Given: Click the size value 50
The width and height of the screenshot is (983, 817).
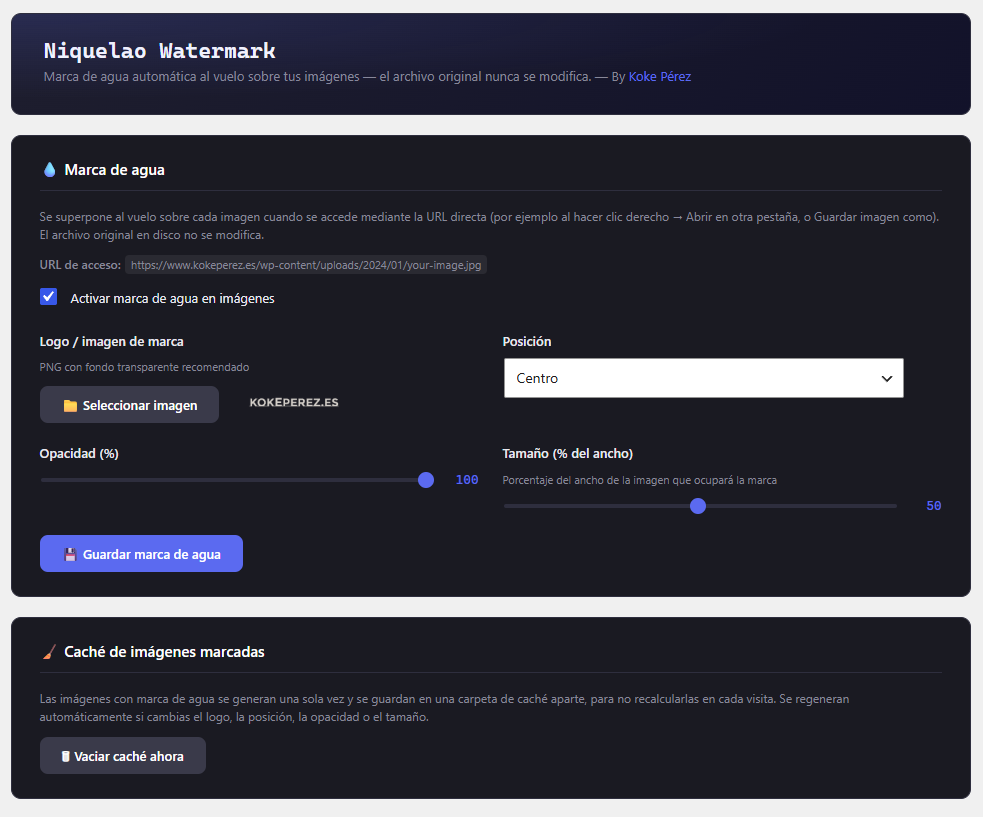Looking at the screenshot, I should 933,506.
